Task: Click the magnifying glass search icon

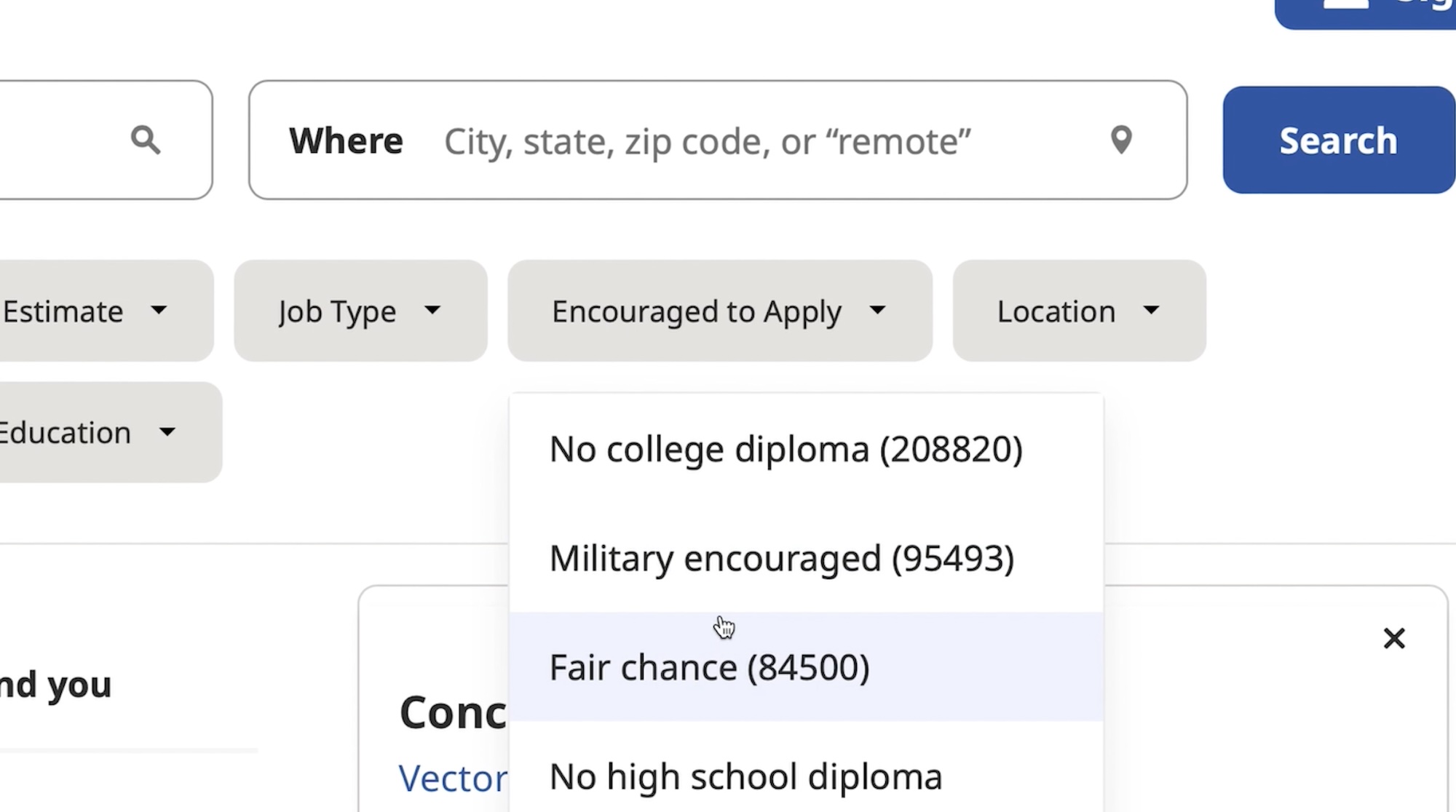Action: tap(146, 140)
